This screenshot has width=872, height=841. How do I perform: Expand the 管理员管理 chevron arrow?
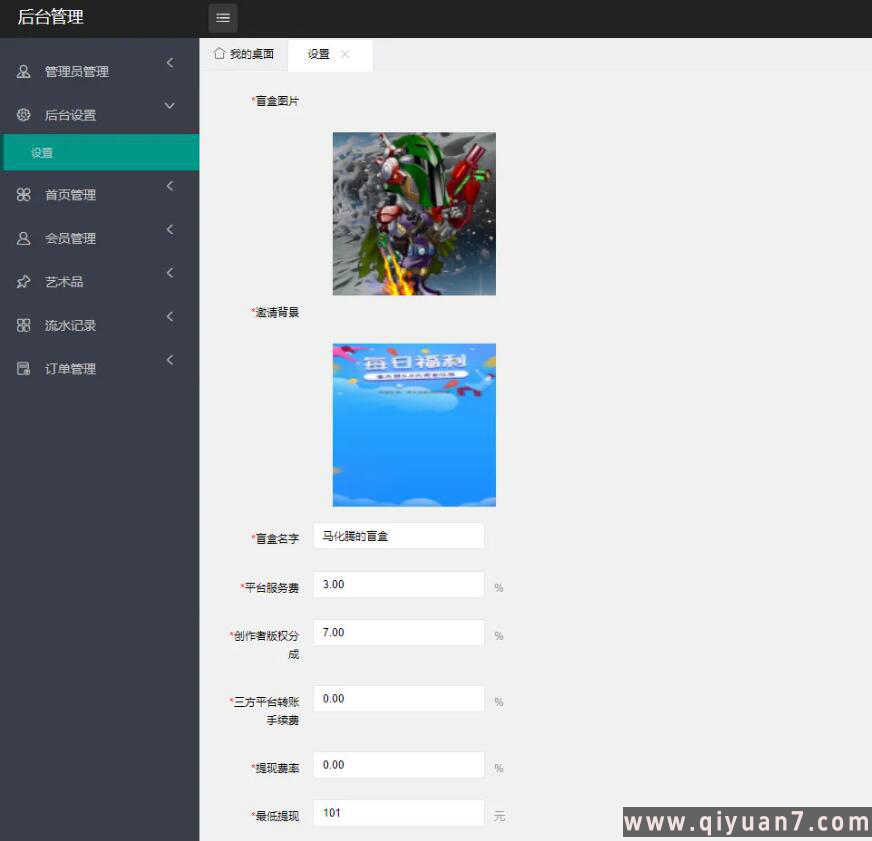pos(170,63)
